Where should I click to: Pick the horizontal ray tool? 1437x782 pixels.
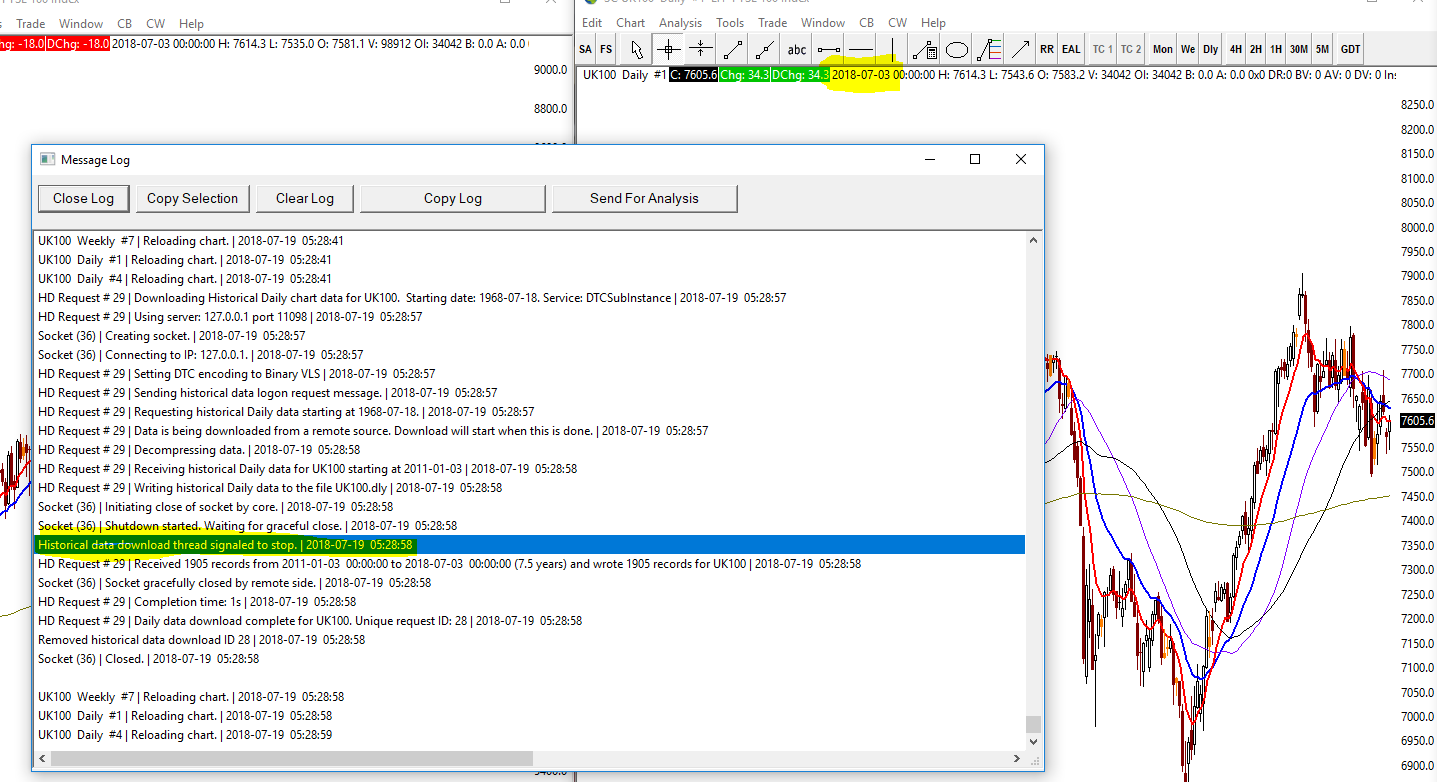click(x=828, y=49)
